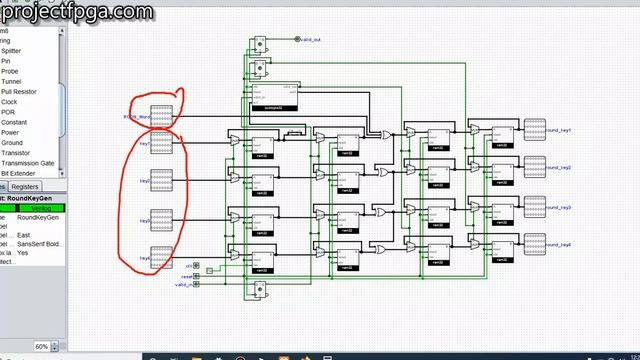Change the SansSerif Bold font property
Viewport: 640px width, 360px height.
[x=40, y=244]
